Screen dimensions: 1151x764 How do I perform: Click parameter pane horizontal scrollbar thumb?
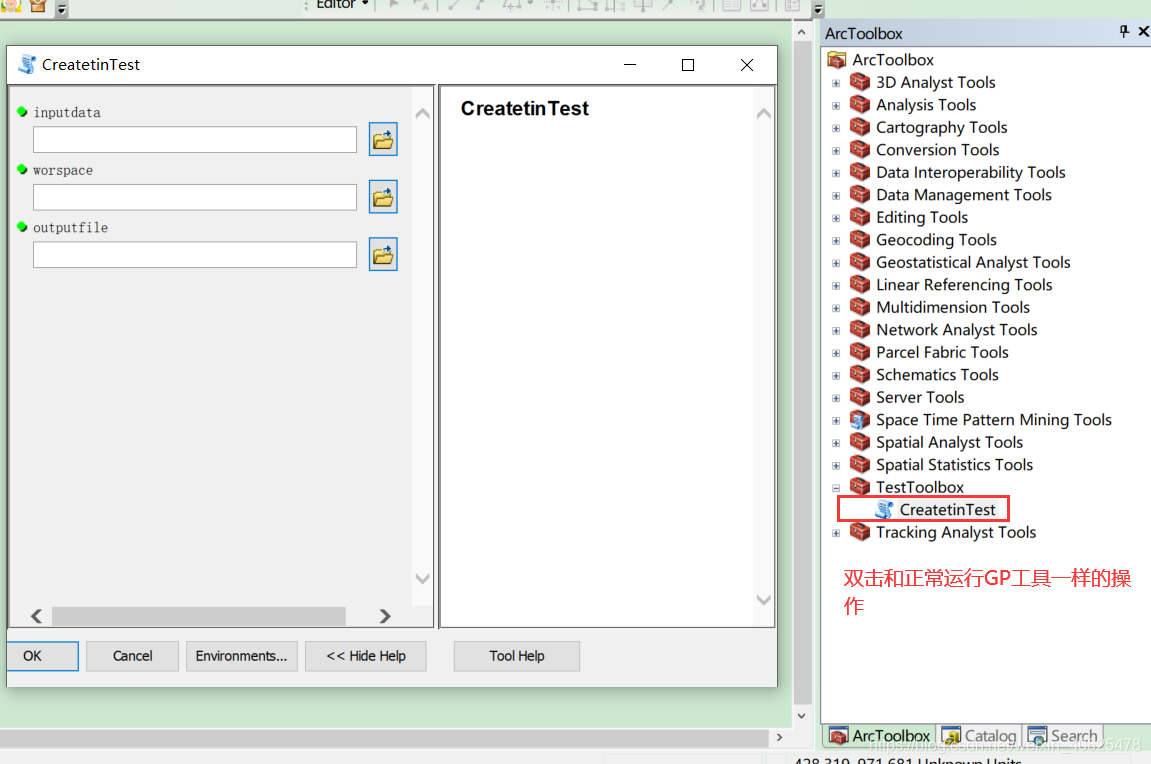point(198,616)
